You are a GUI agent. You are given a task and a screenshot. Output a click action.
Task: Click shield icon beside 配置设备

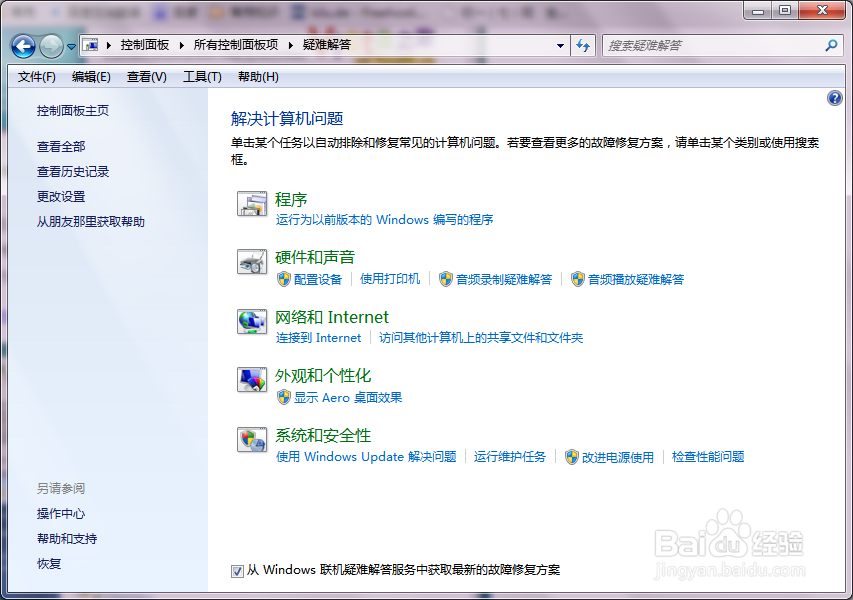click(x=283, y=280)
